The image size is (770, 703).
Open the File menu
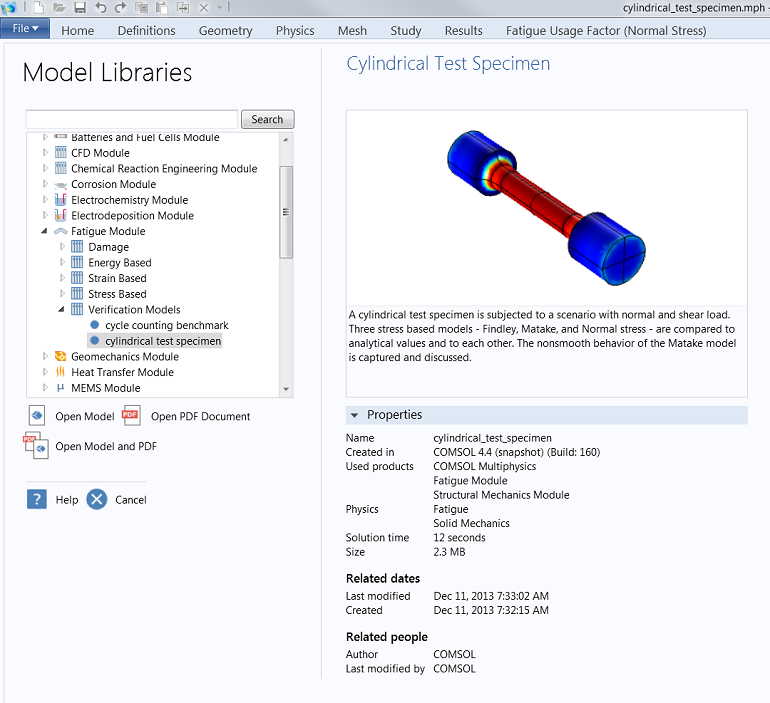coord(25,28)
